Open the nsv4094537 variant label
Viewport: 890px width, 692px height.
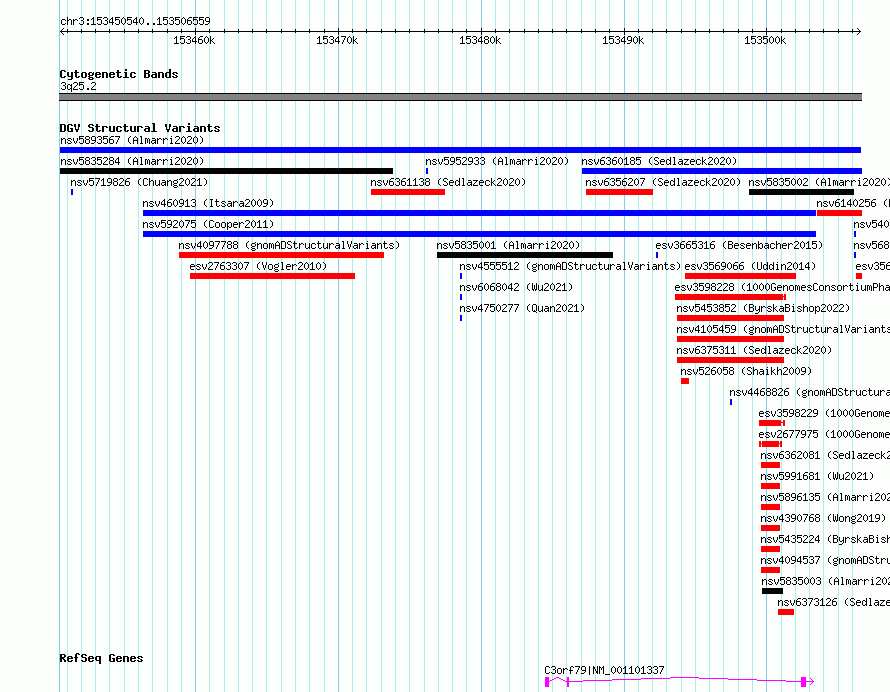point(825,560)
